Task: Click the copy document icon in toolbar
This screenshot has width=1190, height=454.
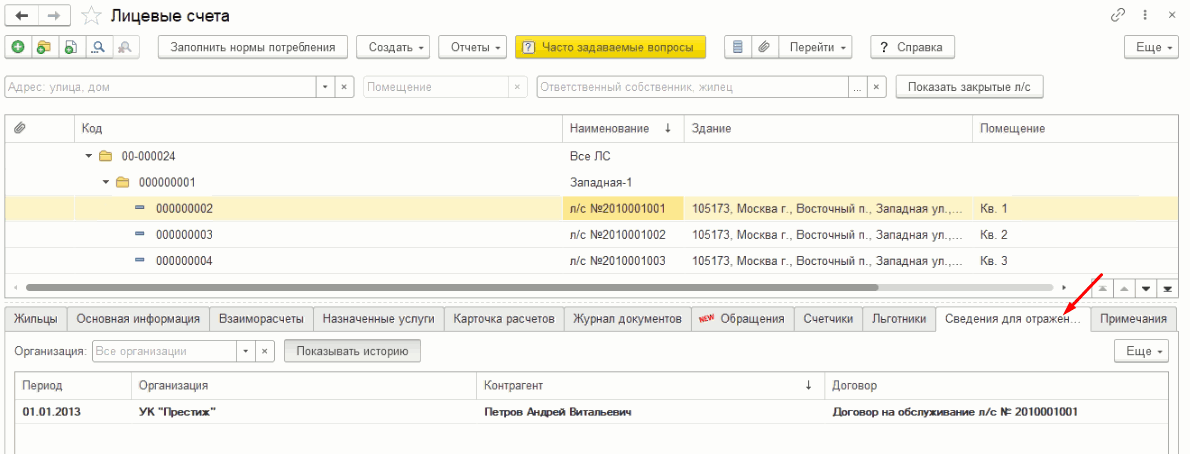Action: (70, 47)
